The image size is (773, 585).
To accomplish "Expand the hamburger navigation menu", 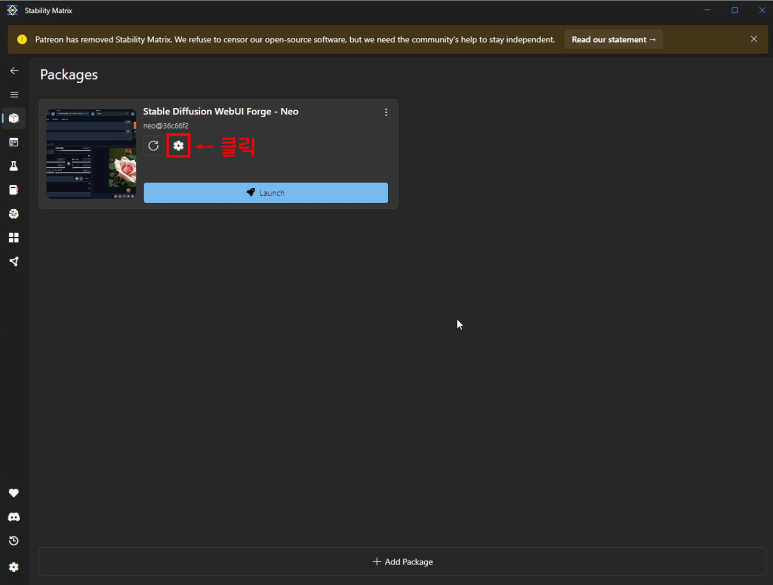I will (x=14, y=95).
